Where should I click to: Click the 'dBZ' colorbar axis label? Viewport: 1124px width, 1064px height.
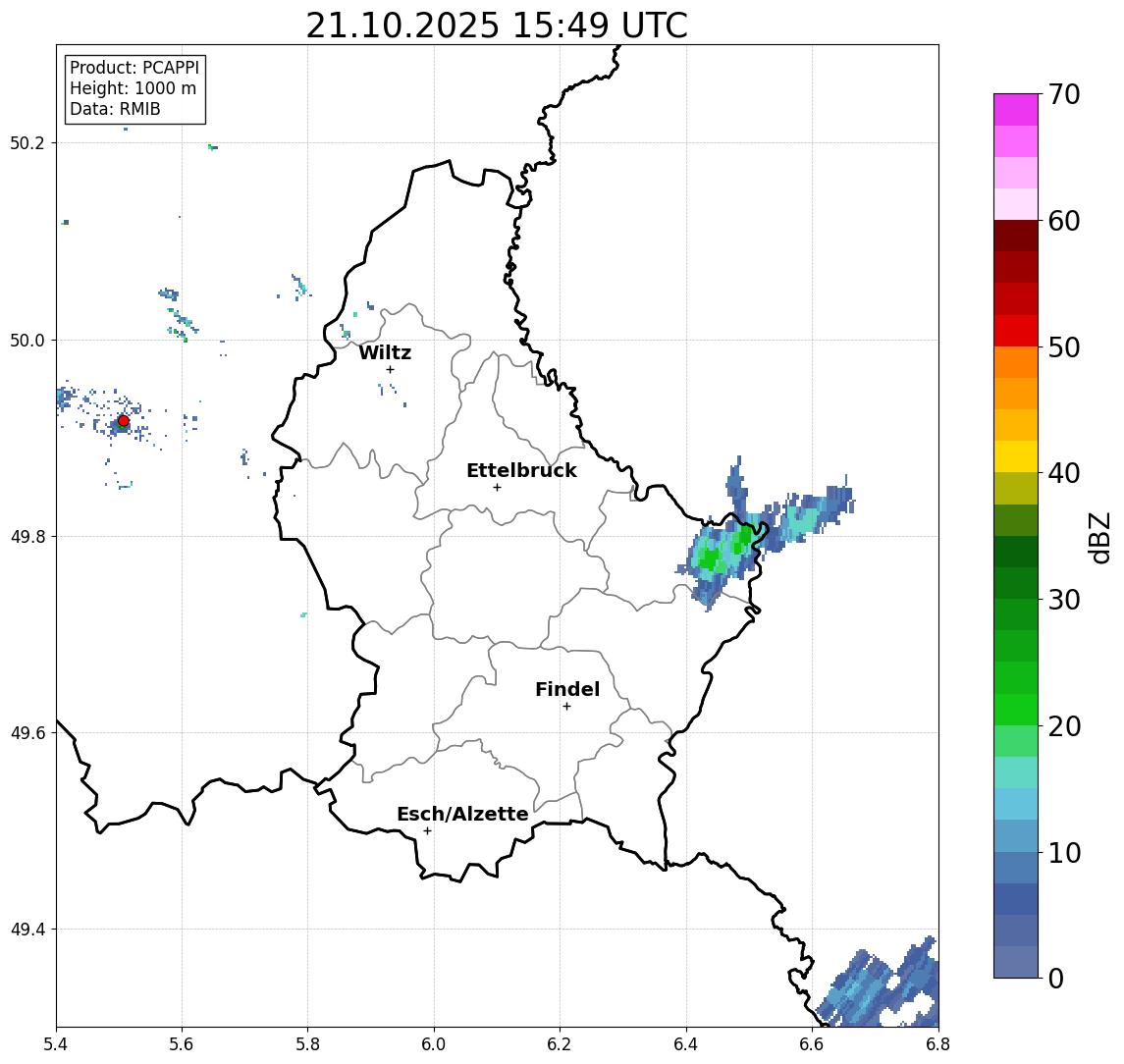(1099, 537)
